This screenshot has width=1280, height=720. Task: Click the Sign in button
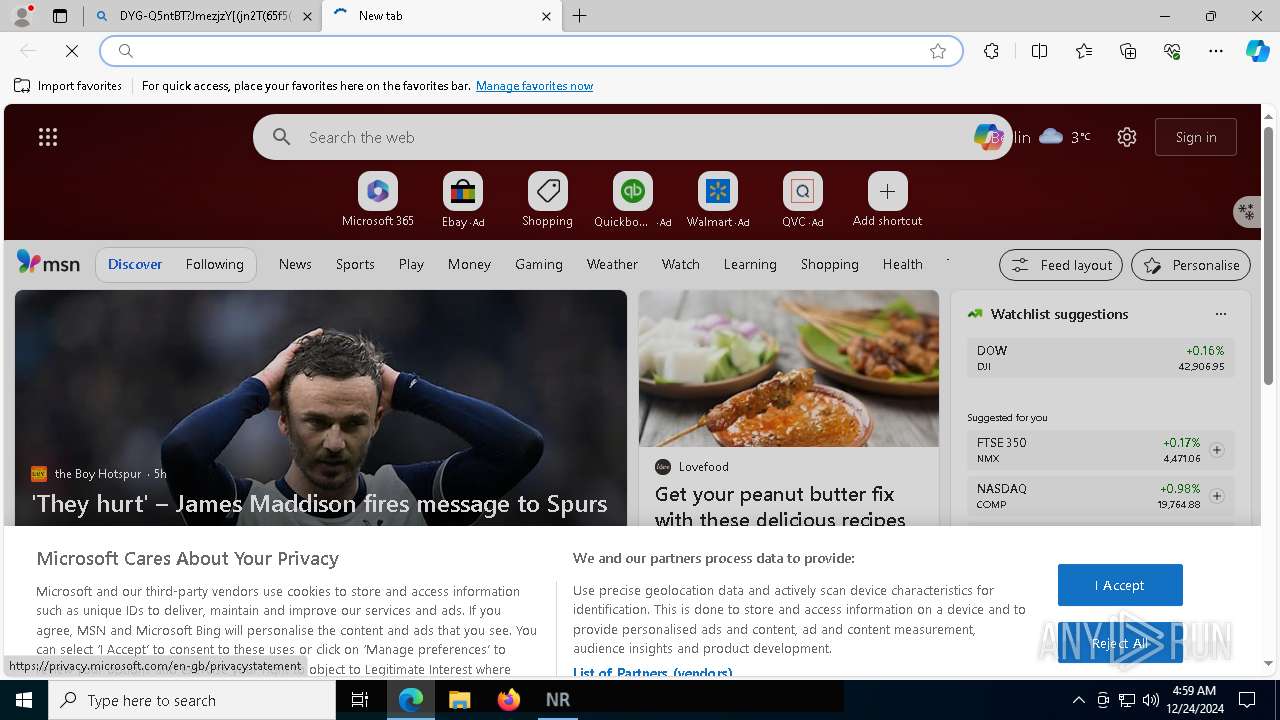pos(1196,137)
